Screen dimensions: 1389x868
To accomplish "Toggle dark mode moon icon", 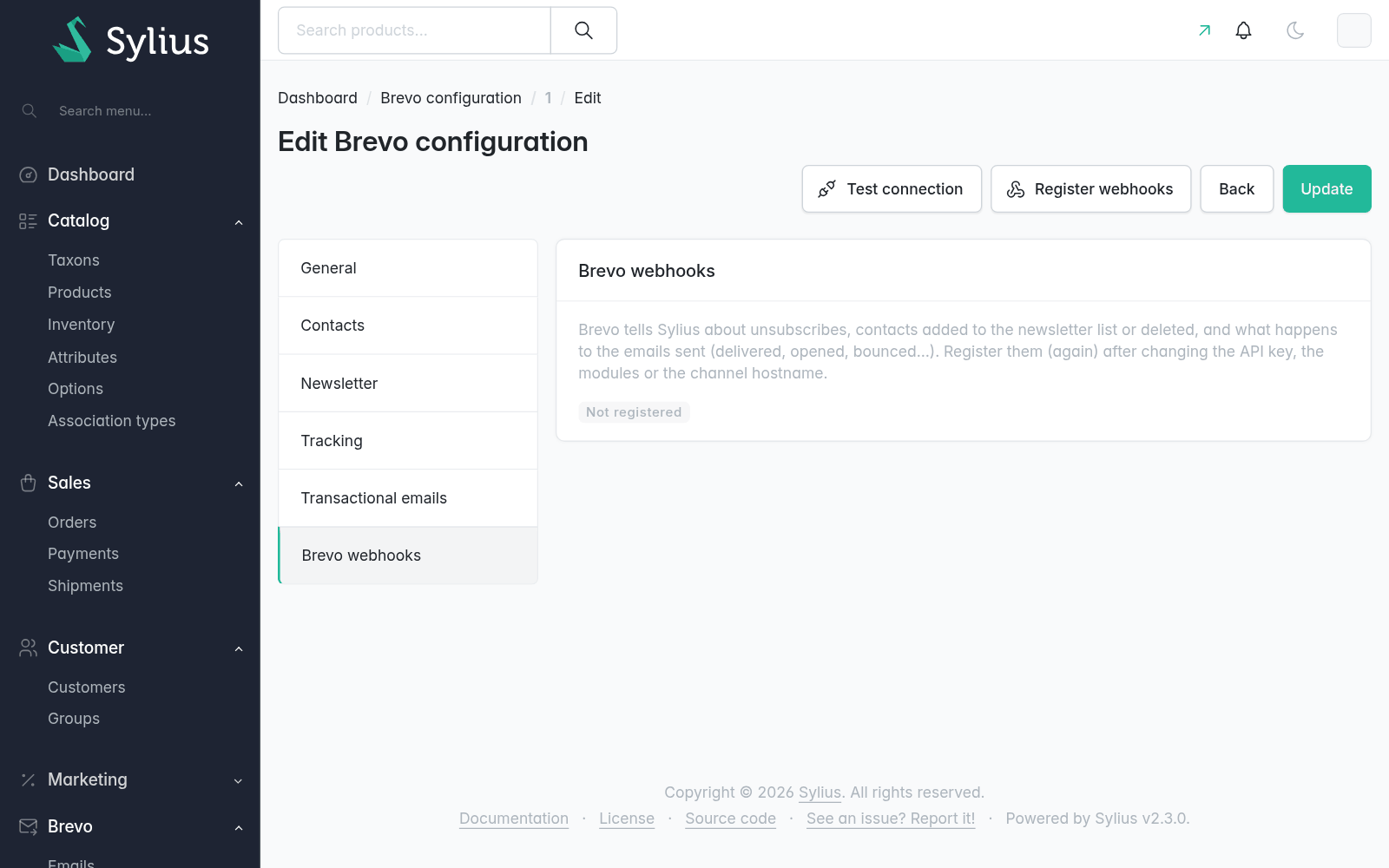I will click(x=1295, y=30).
